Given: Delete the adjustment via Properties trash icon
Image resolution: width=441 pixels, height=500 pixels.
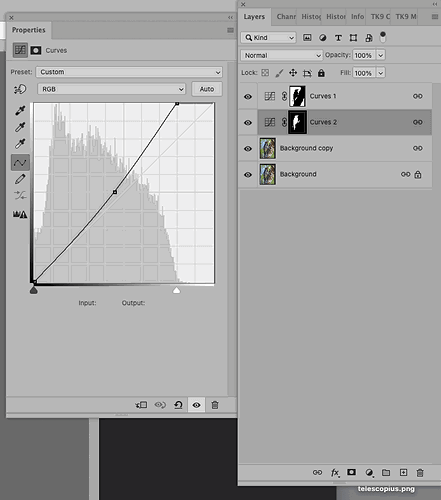Looking at the screenshot, I should [x=215, y=405].
